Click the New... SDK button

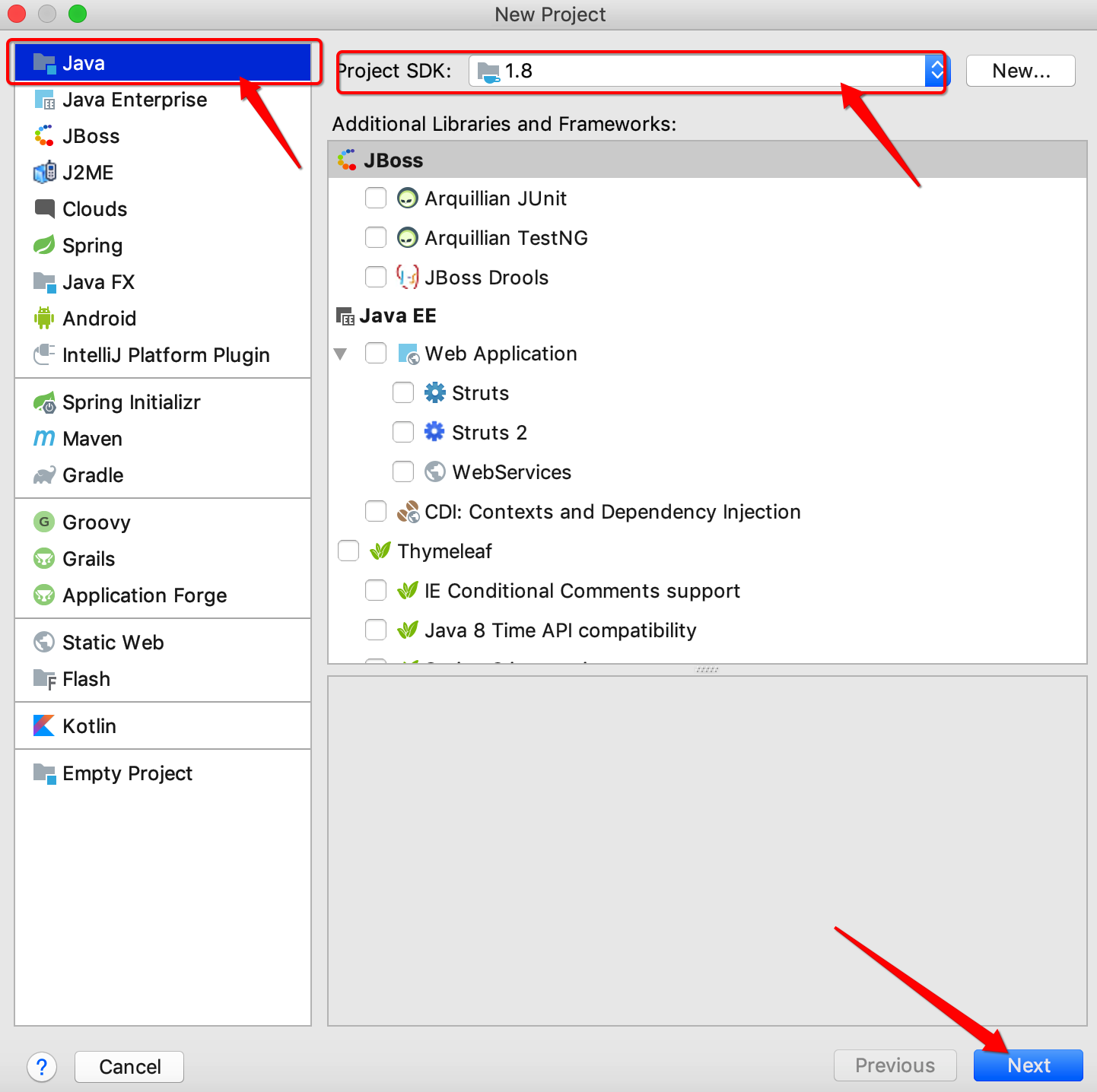coord(1021,71)
